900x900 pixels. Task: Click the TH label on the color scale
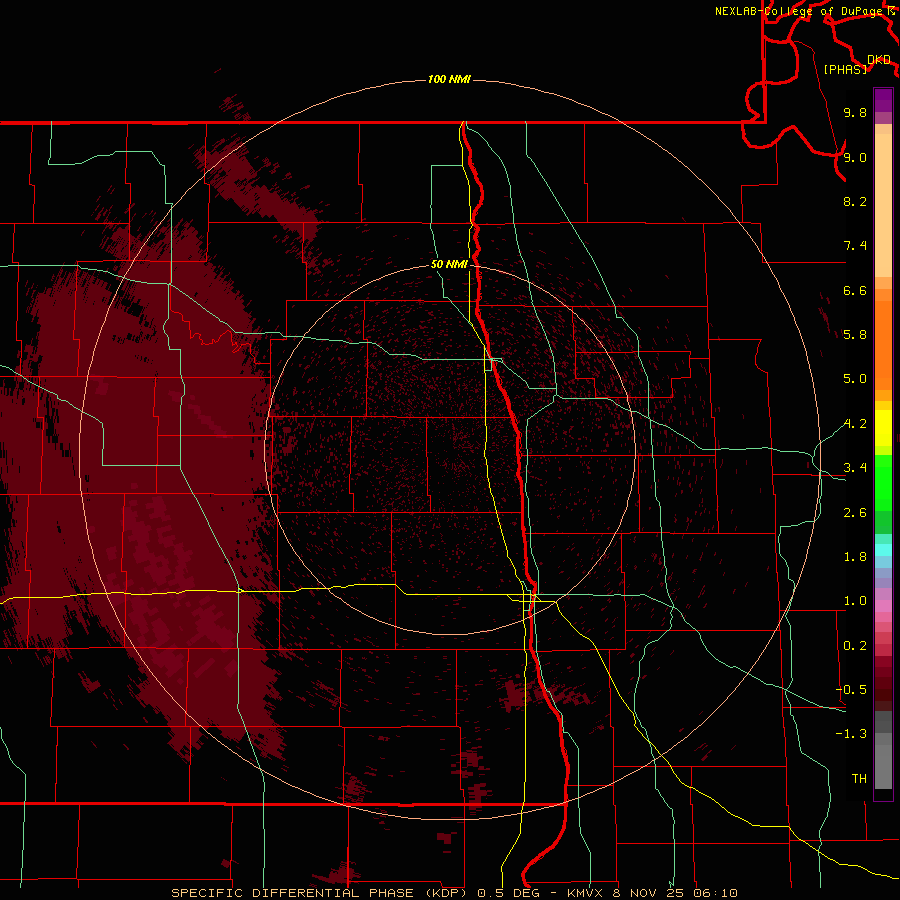coord(859,779)
